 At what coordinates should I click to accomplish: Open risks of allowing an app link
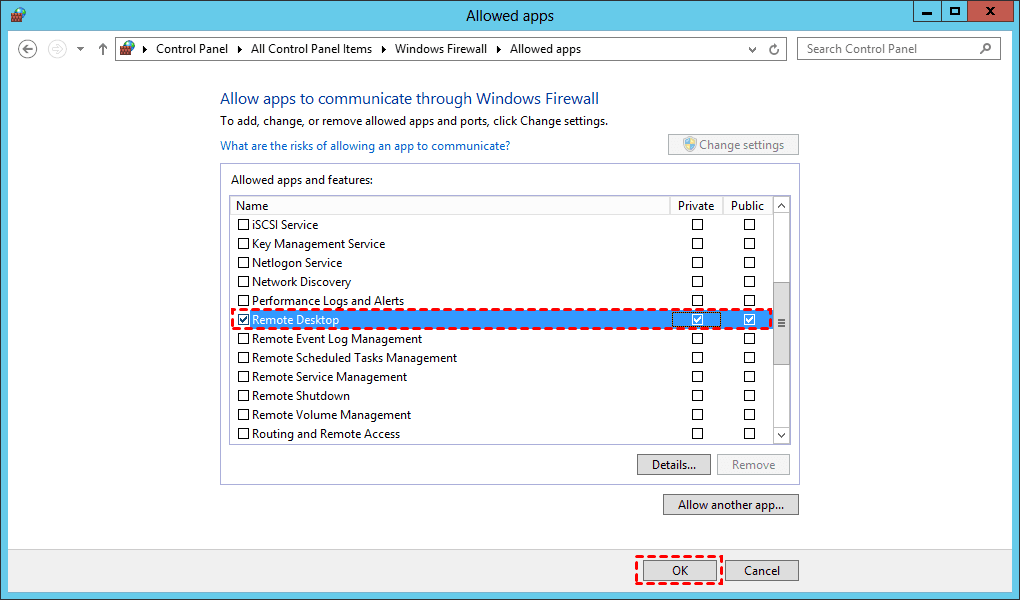[x=365, y=146]
